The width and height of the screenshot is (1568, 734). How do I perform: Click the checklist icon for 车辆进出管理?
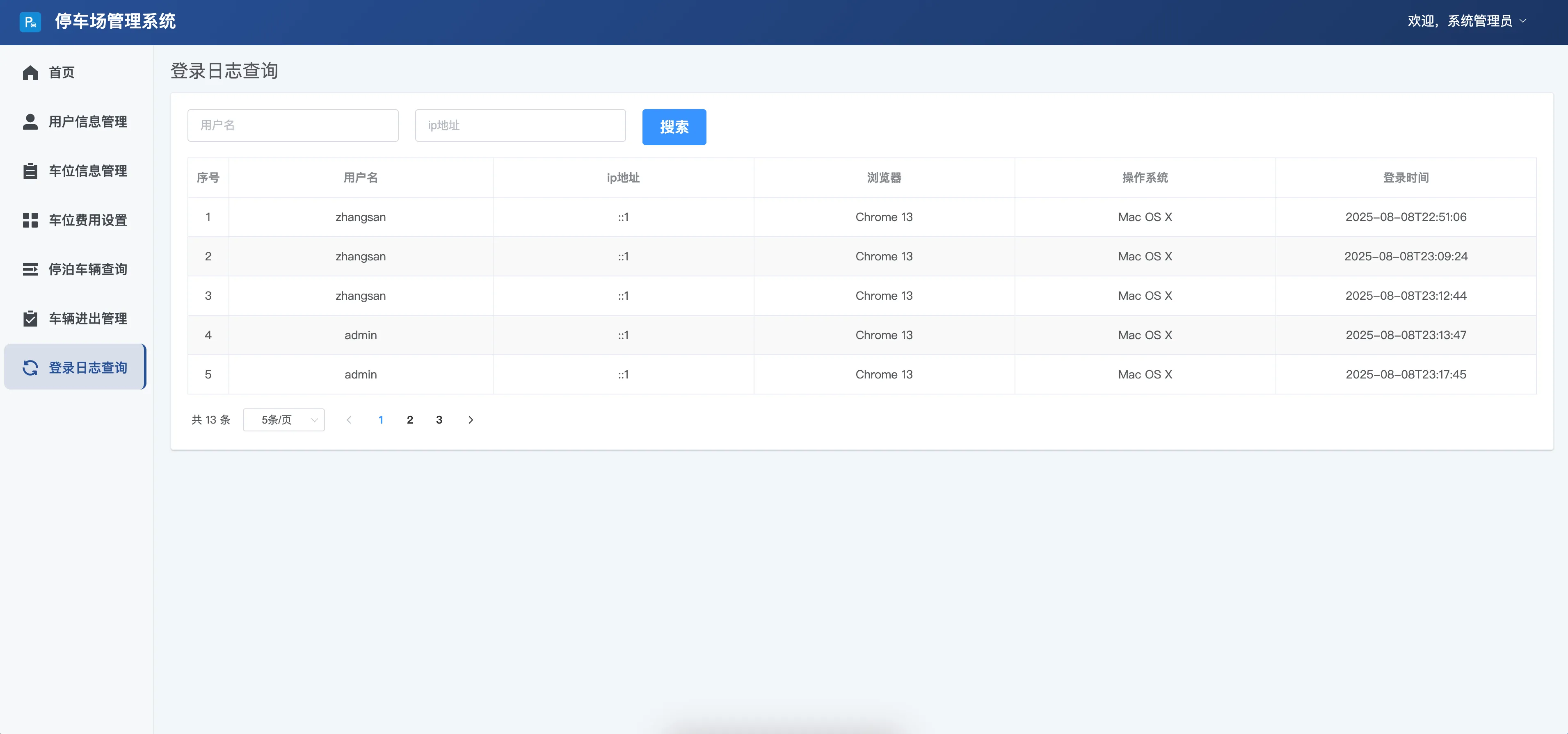30,318
